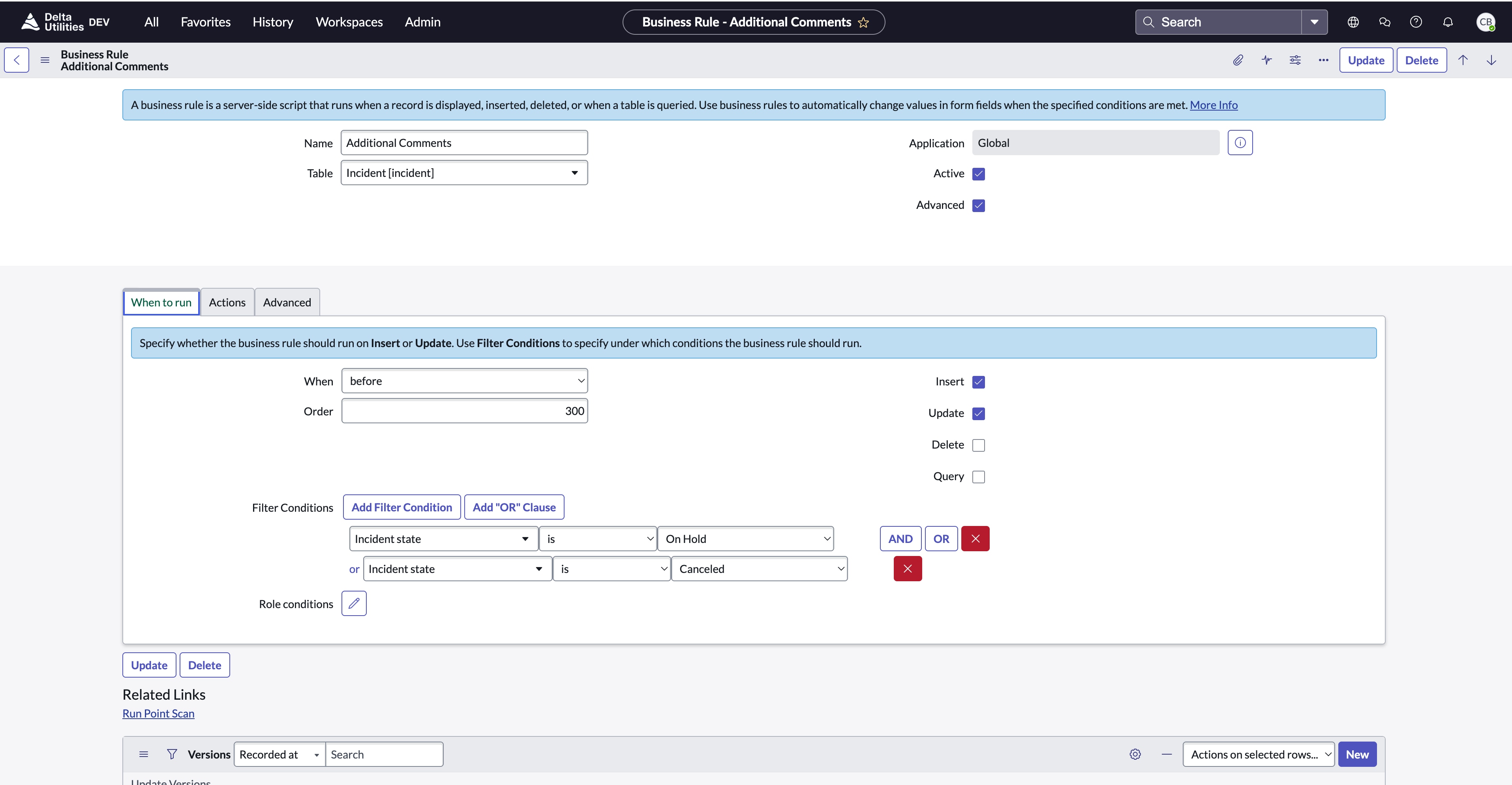Enable the Delete checkbox
The width and height of the screenshot is (1512, 785).
978,445
